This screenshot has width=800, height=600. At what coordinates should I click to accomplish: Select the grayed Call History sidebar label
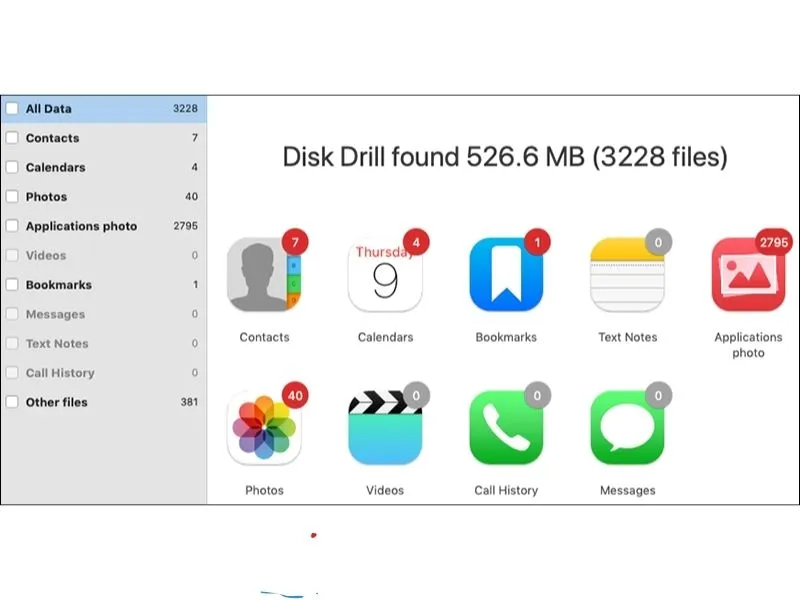coord(60,373)
